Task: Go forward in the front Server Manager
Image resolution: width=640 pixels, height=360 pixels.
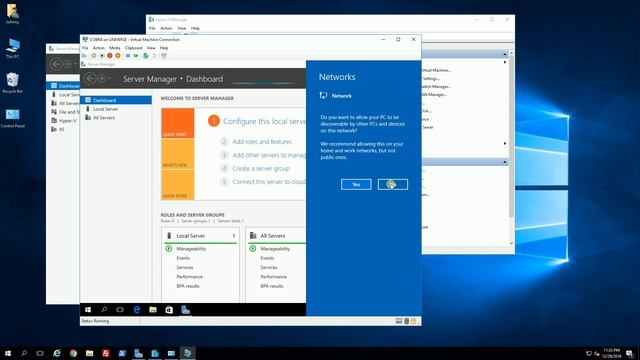Action: pyautogui.click(x=101, y=78)
